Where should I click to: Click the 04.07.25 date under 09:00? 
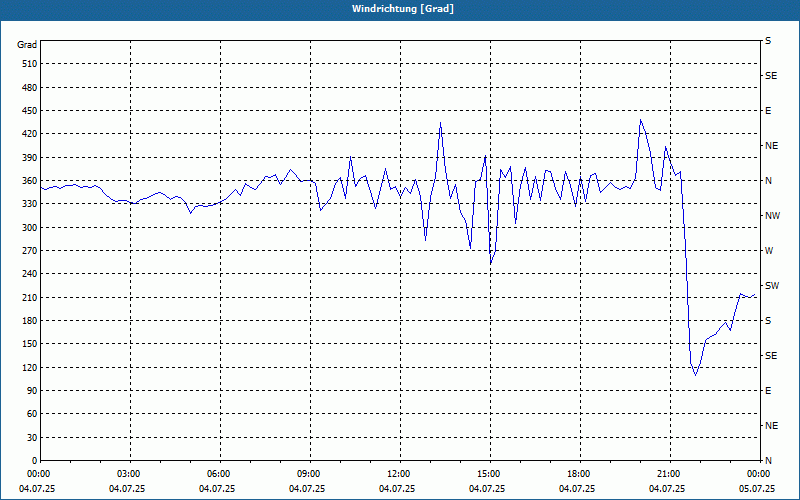click(307, 489)
